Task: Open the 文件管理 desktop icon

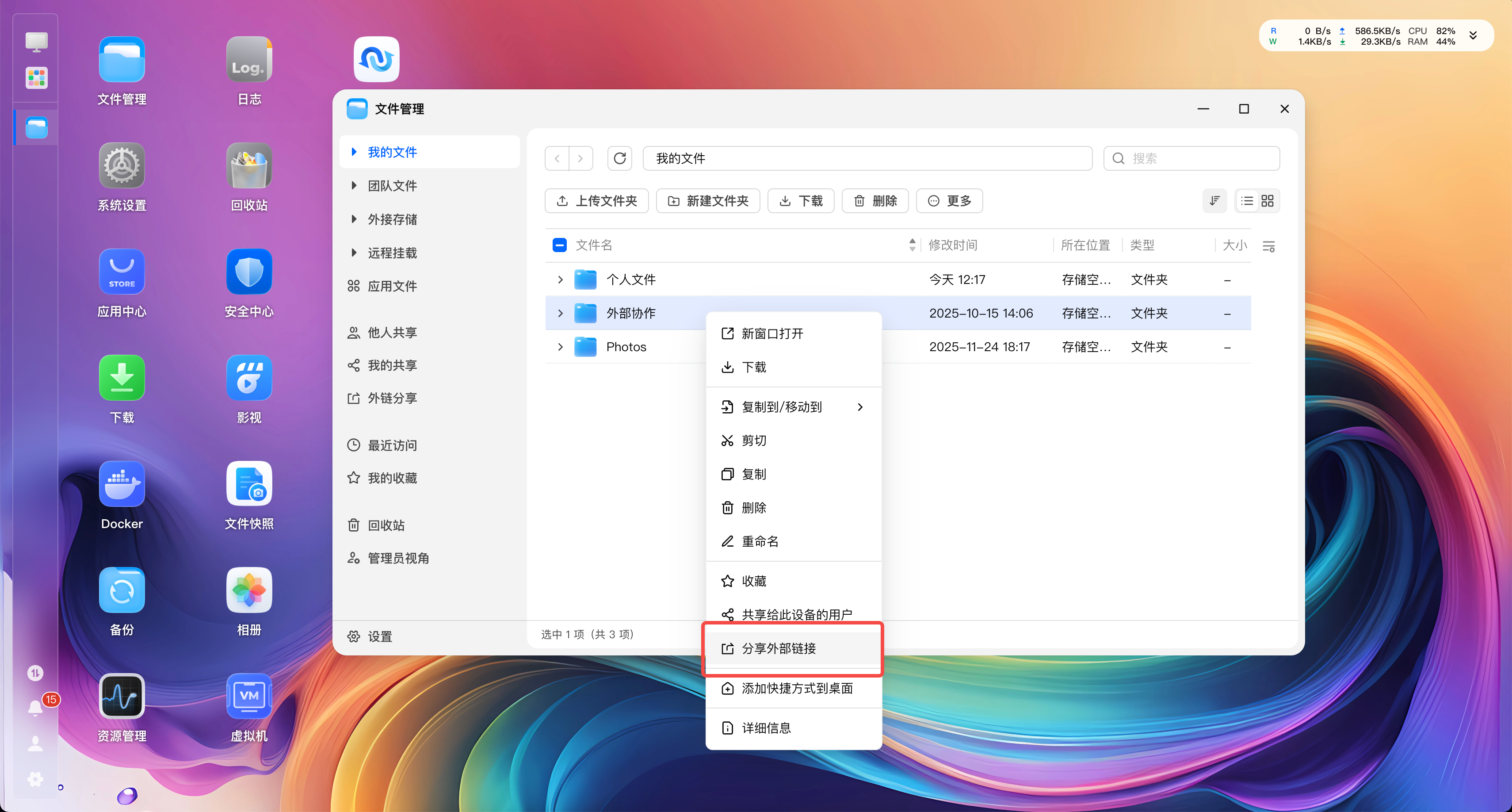Action: click(x=122, y=60)
